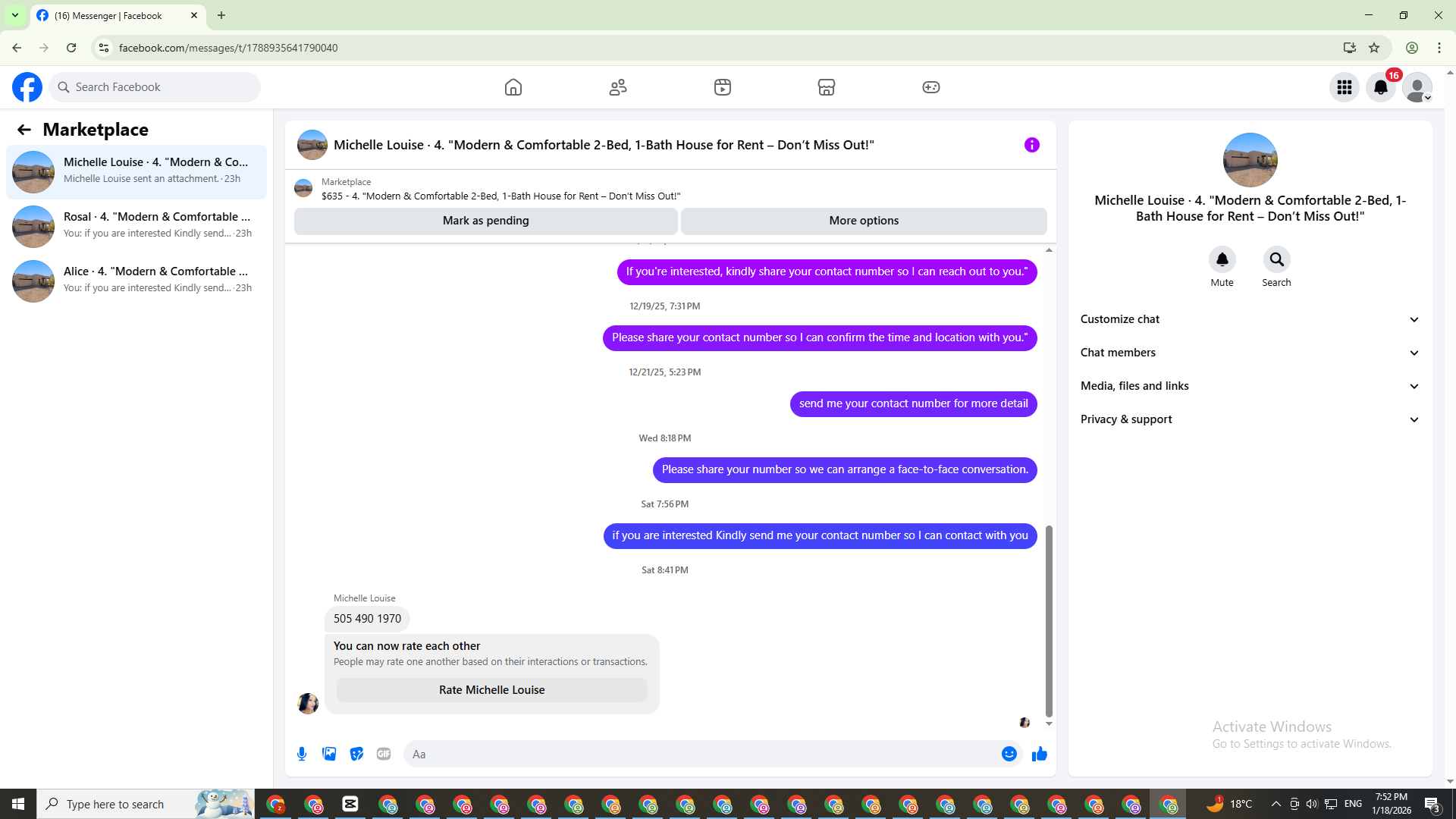The image size is (1456, 819).
Task: Click Mark as pending button
Action: 485,221
